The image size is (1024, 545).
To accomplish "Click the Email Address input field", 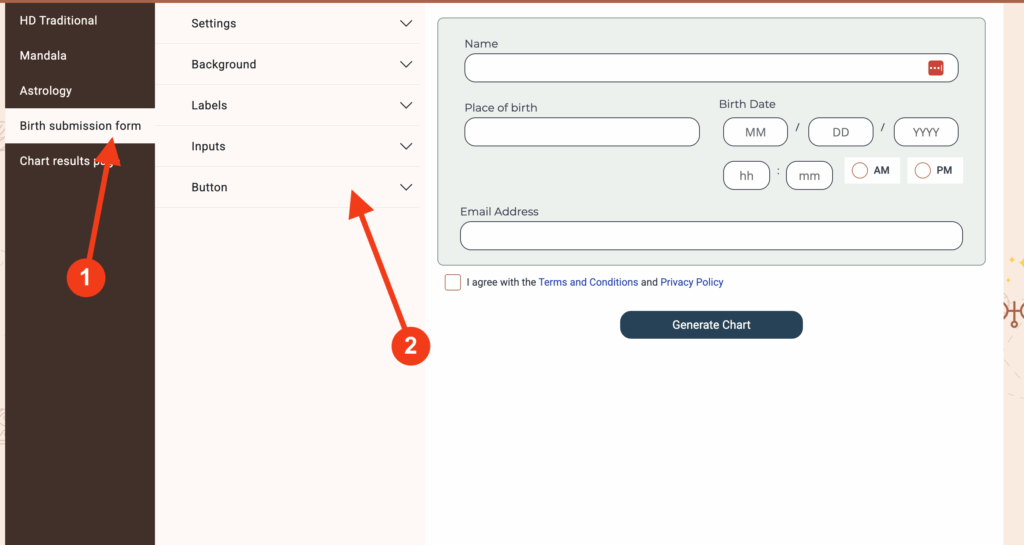I will tap(711, 235).
